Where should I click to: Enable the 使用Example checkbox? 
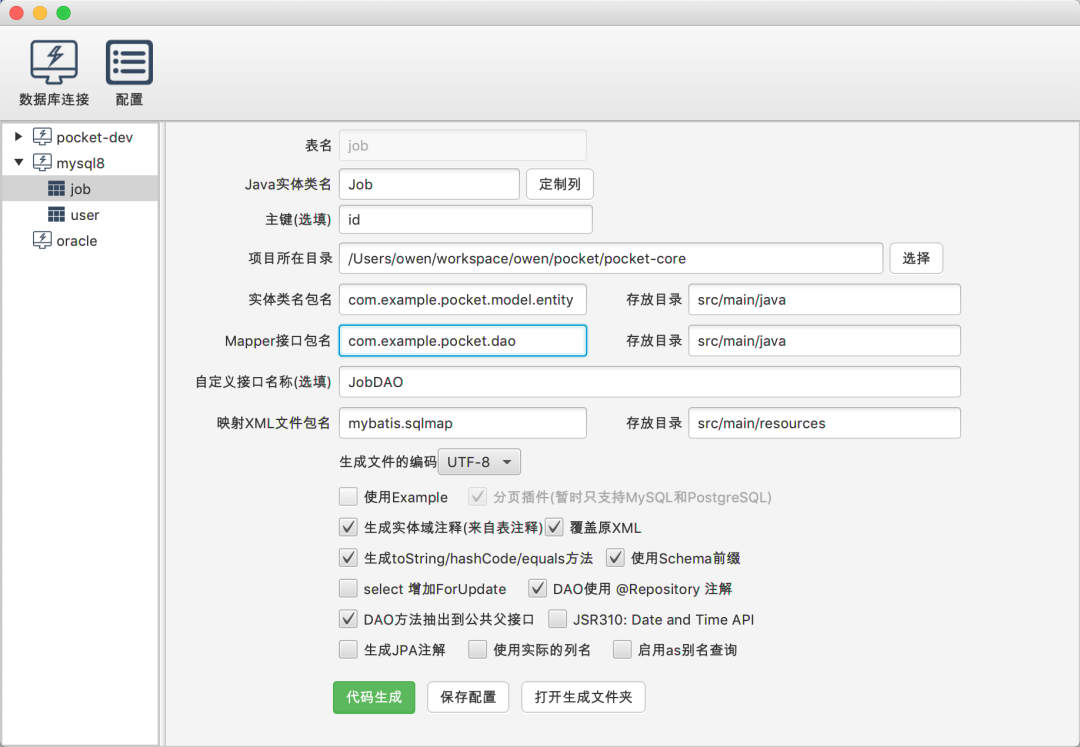[348, 497]
